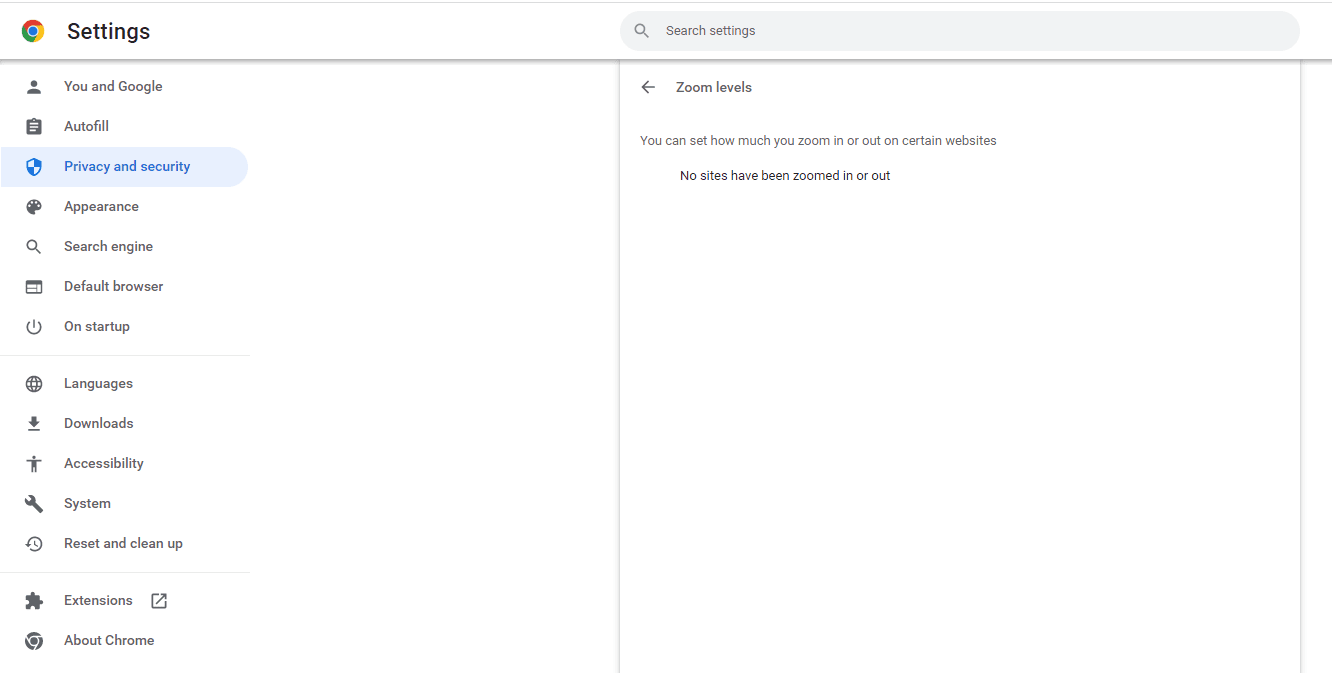Open the Downloads settings section
Viewport: 1332px width, 673px height.
pos(98,423)
